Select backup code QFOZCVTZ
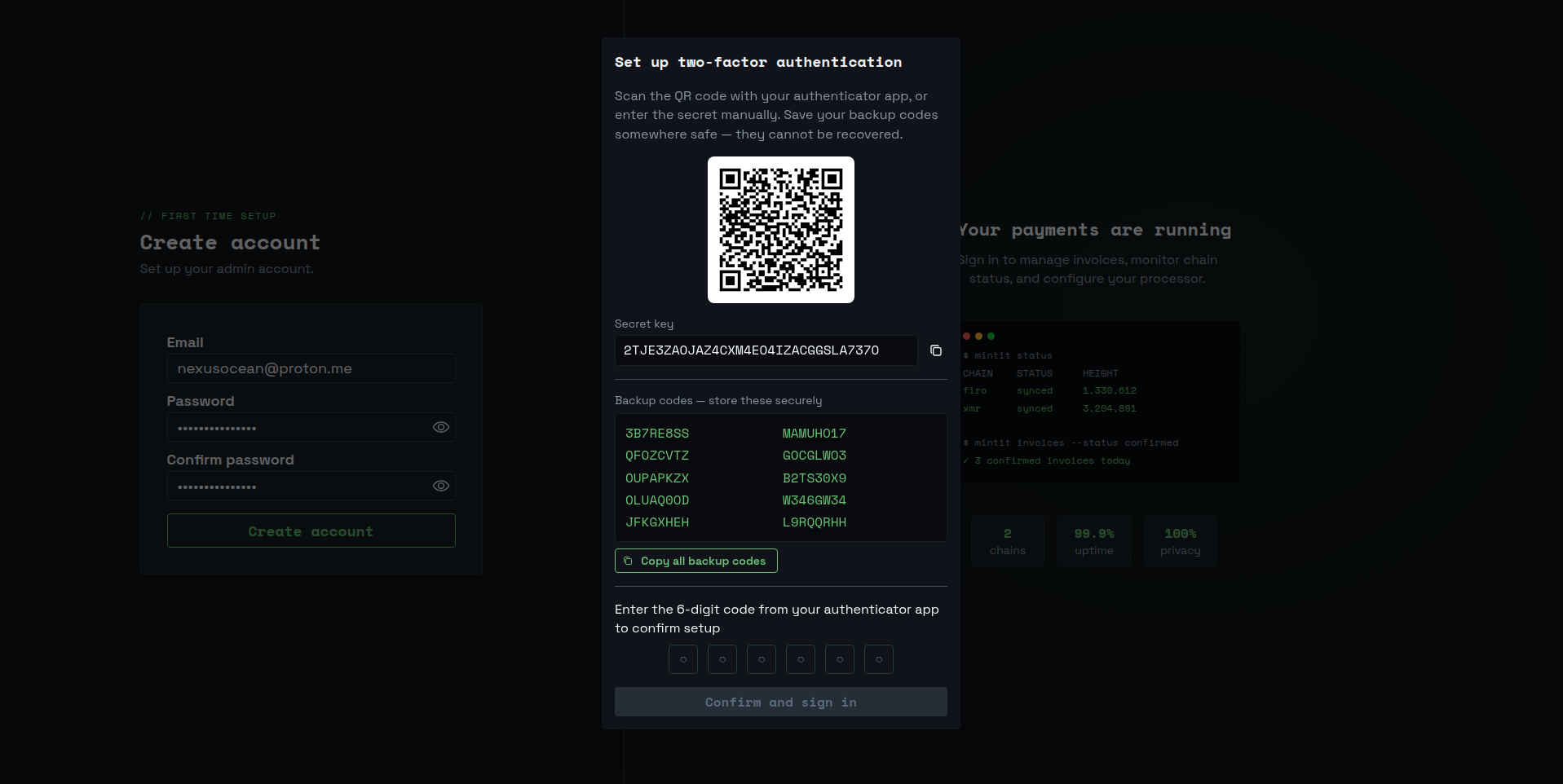Screen dimensions: 1563x784 pyautogui.click(x=657, y=456)
